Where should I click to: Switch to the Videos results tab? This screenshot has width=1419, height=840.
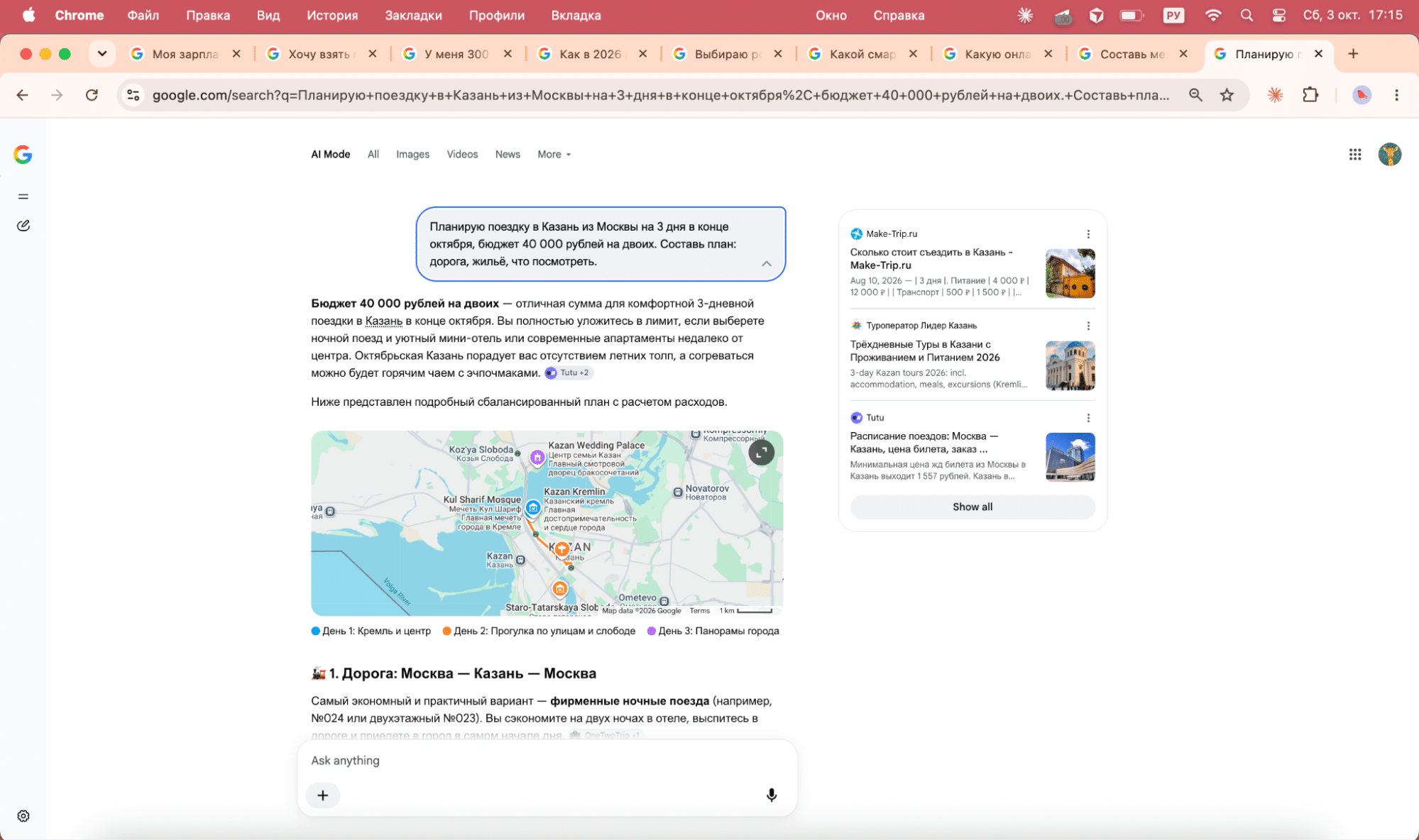(x=462, y=154)
